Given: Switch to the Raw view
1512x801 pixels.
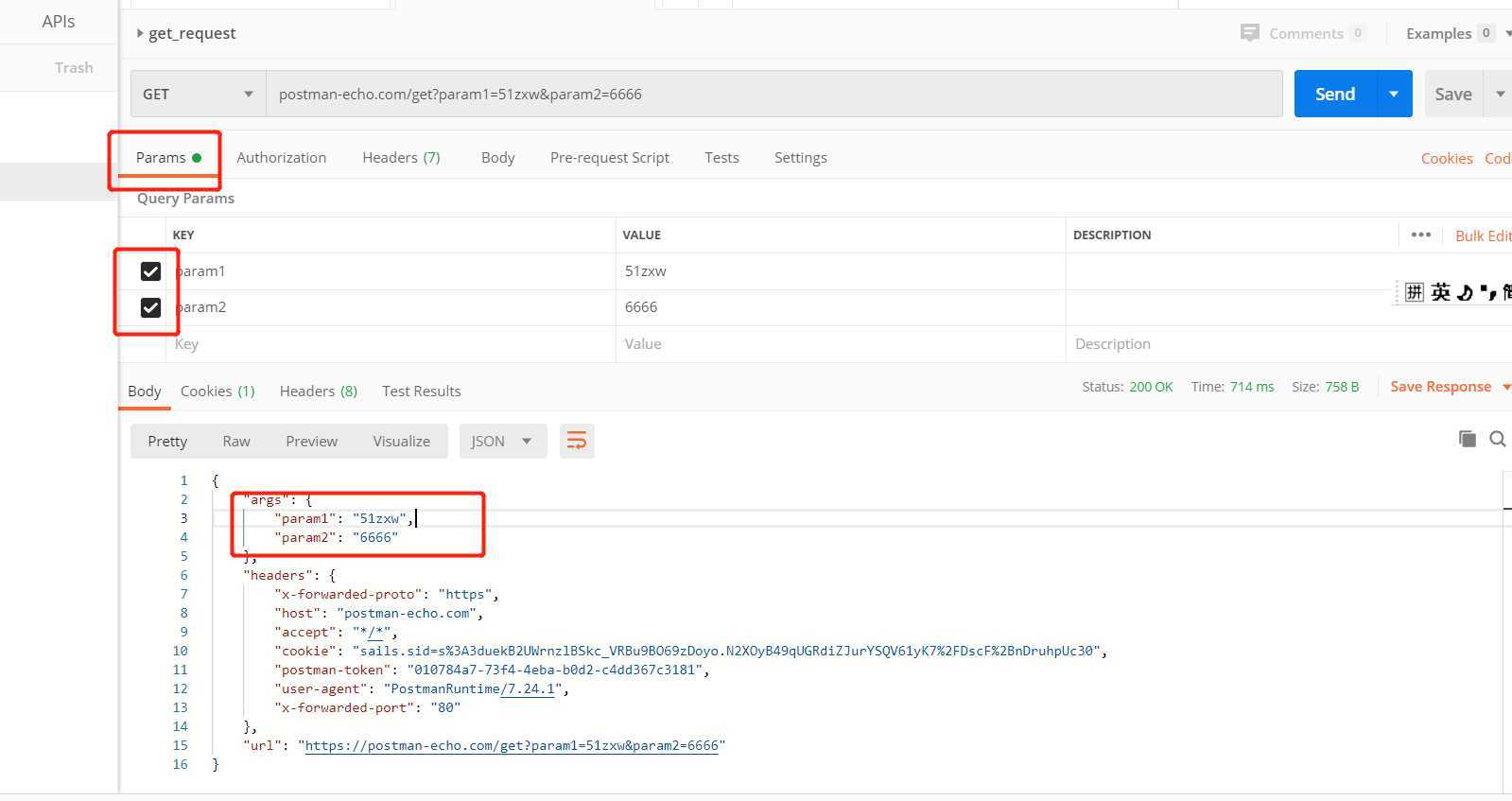Looking at the screenshot, I should pos(236,442).
